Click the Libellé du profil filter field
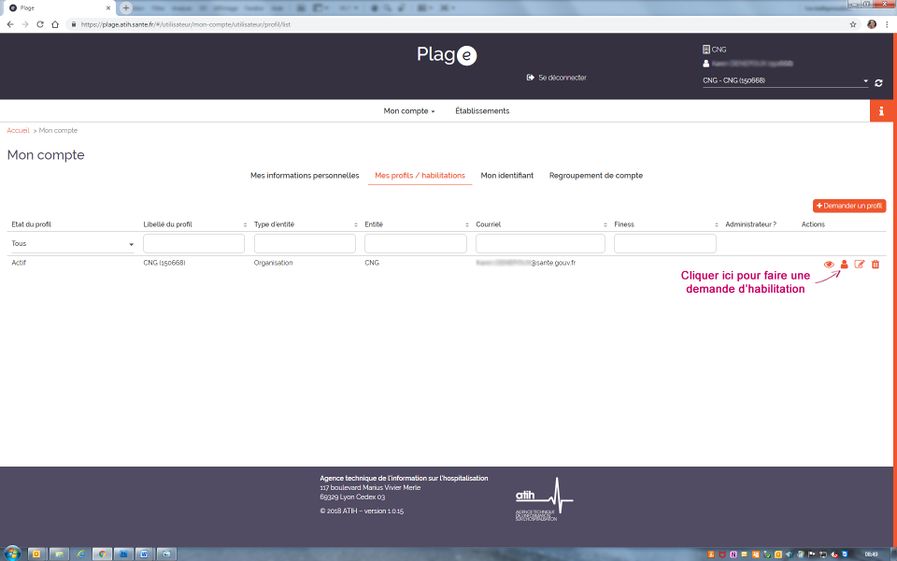Screen dimensions: 897x561 click(x=194, y=244)
